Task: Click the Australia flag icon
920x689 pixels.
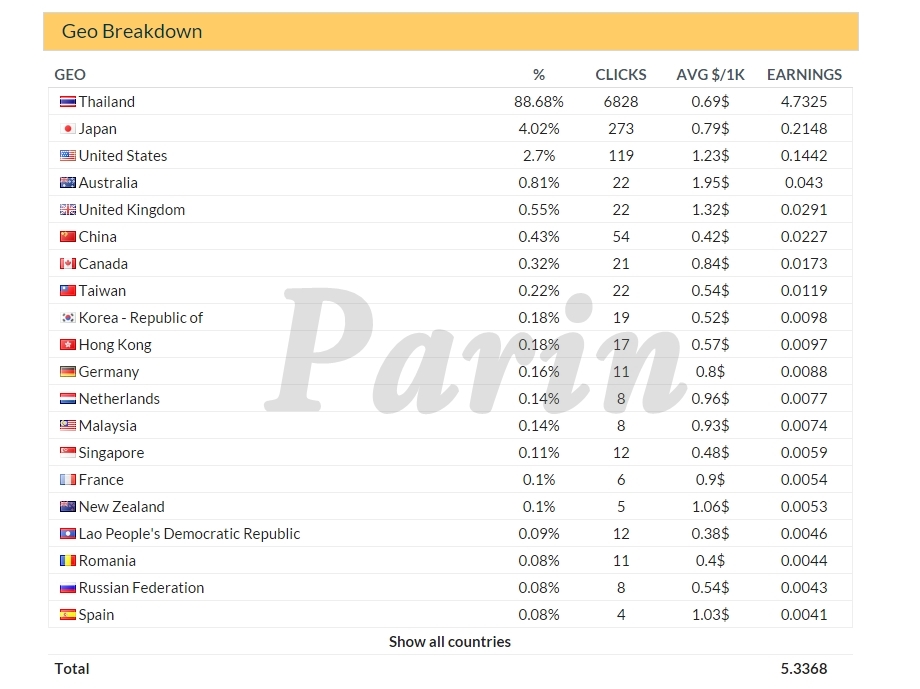Action: 68,183
